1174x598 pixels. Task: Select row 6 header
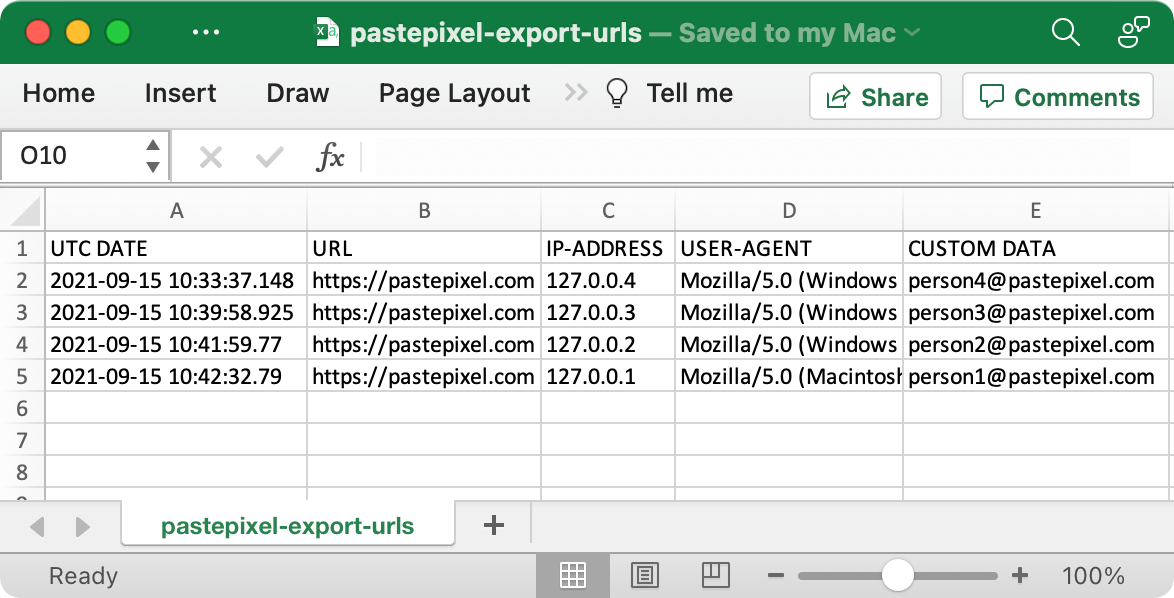pos(22,408)
